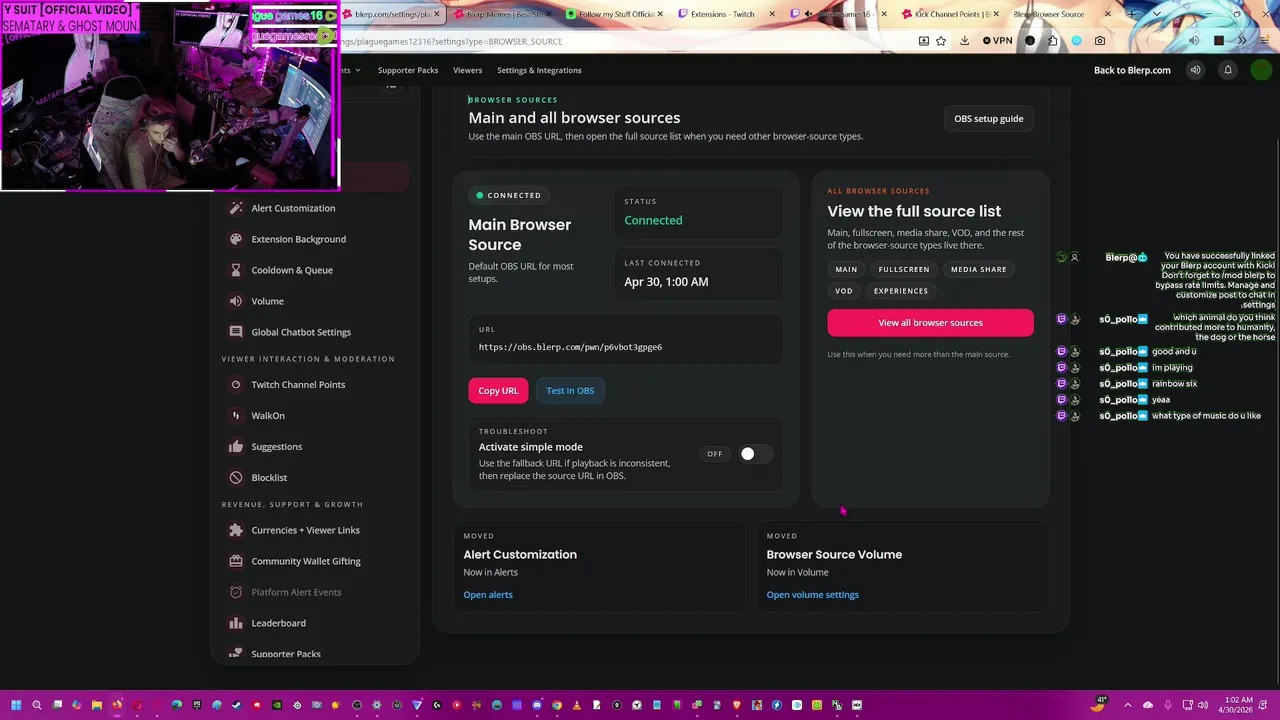Open the browser downloads icon
The image size is (1280, 720).
(964, 41)
